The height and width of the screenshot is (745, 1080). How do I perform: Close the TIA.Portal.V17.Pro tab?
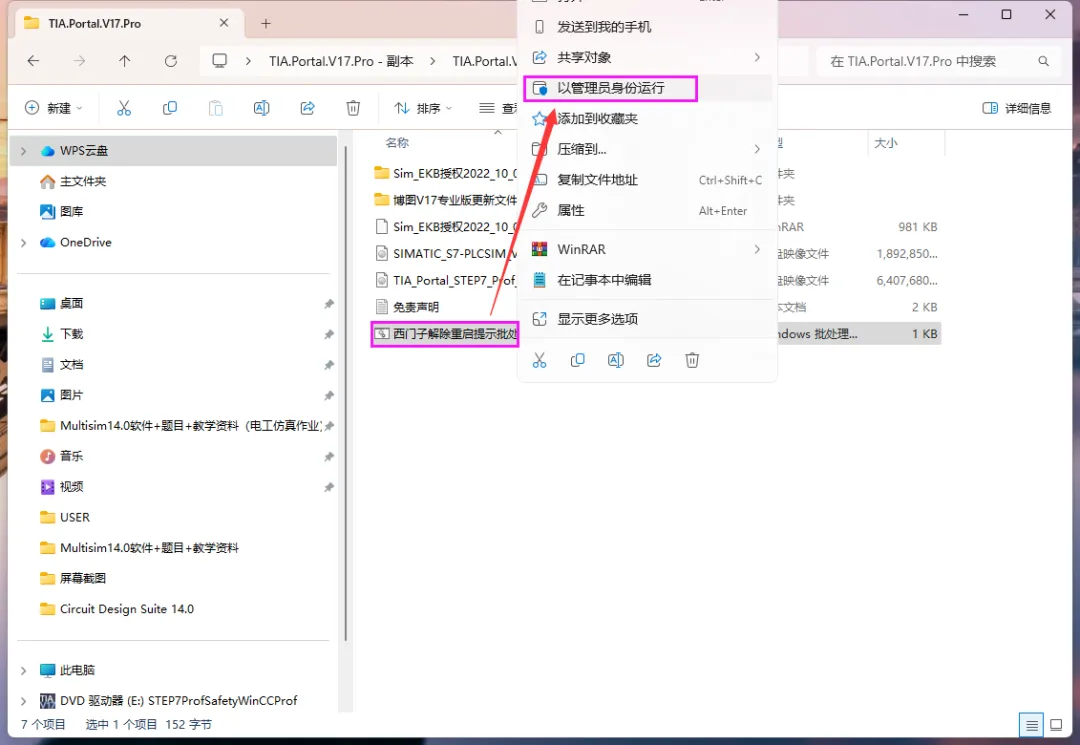[224, 23]
